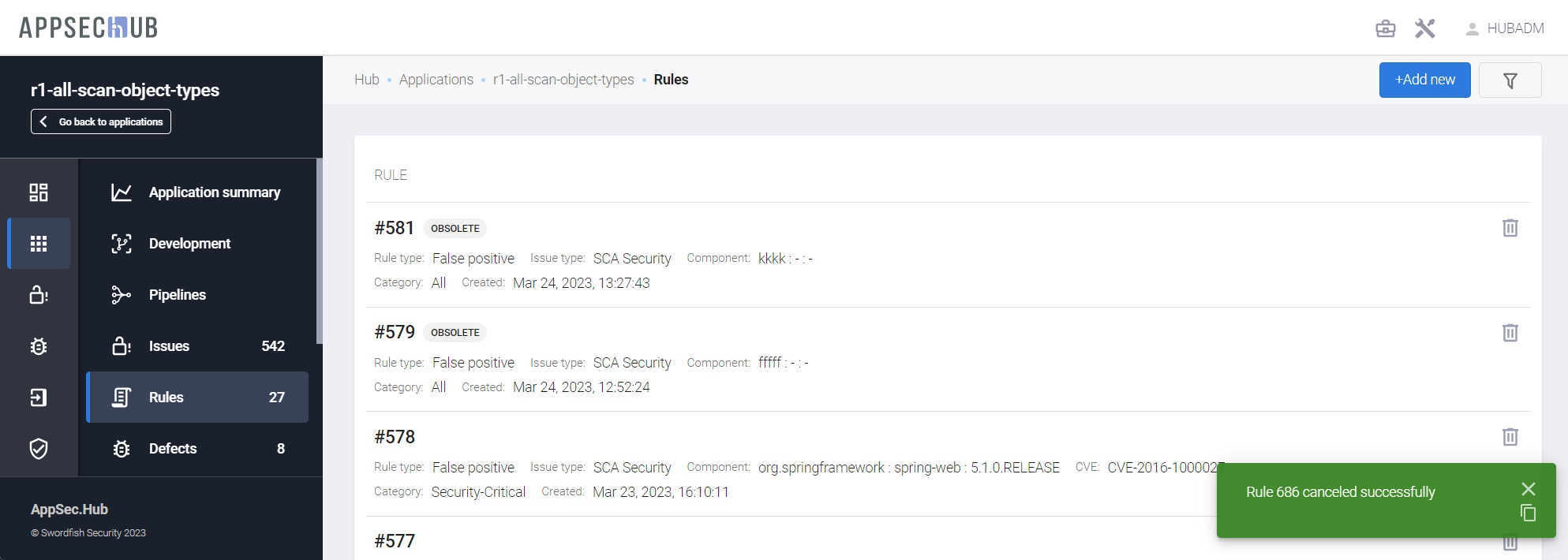Select the shield check icon in rail
Screen dimensions: 1568x560
(39, 449)
